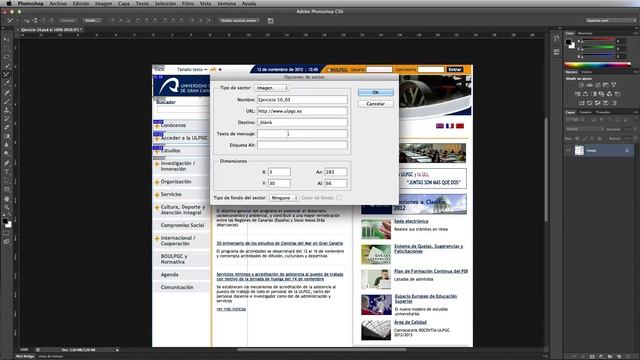This screenshot has height=360, width=640.
Task: Add a Brightness/Contrast adjustment
Action: click(x=581, y=85)
